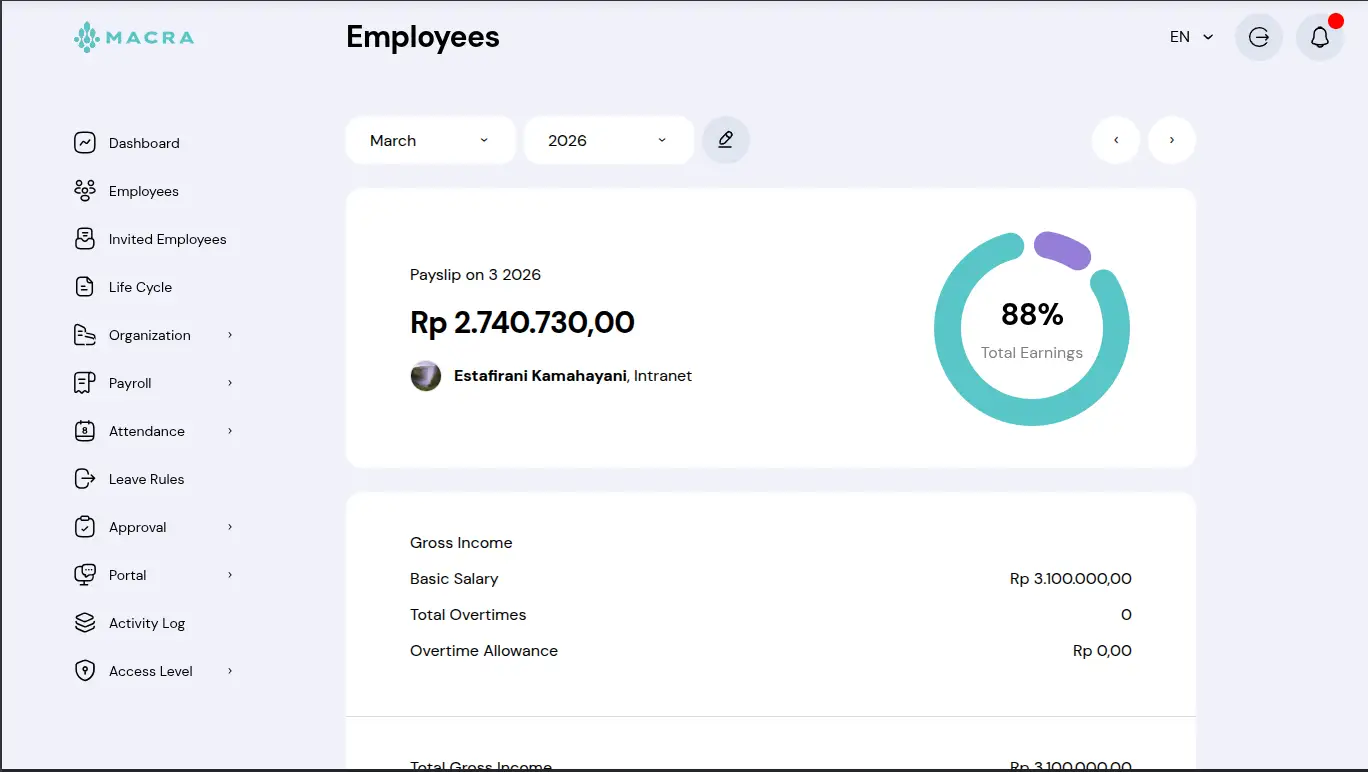Click the logout icon in header
The image size is (1368, 772).
(1259, 38)
